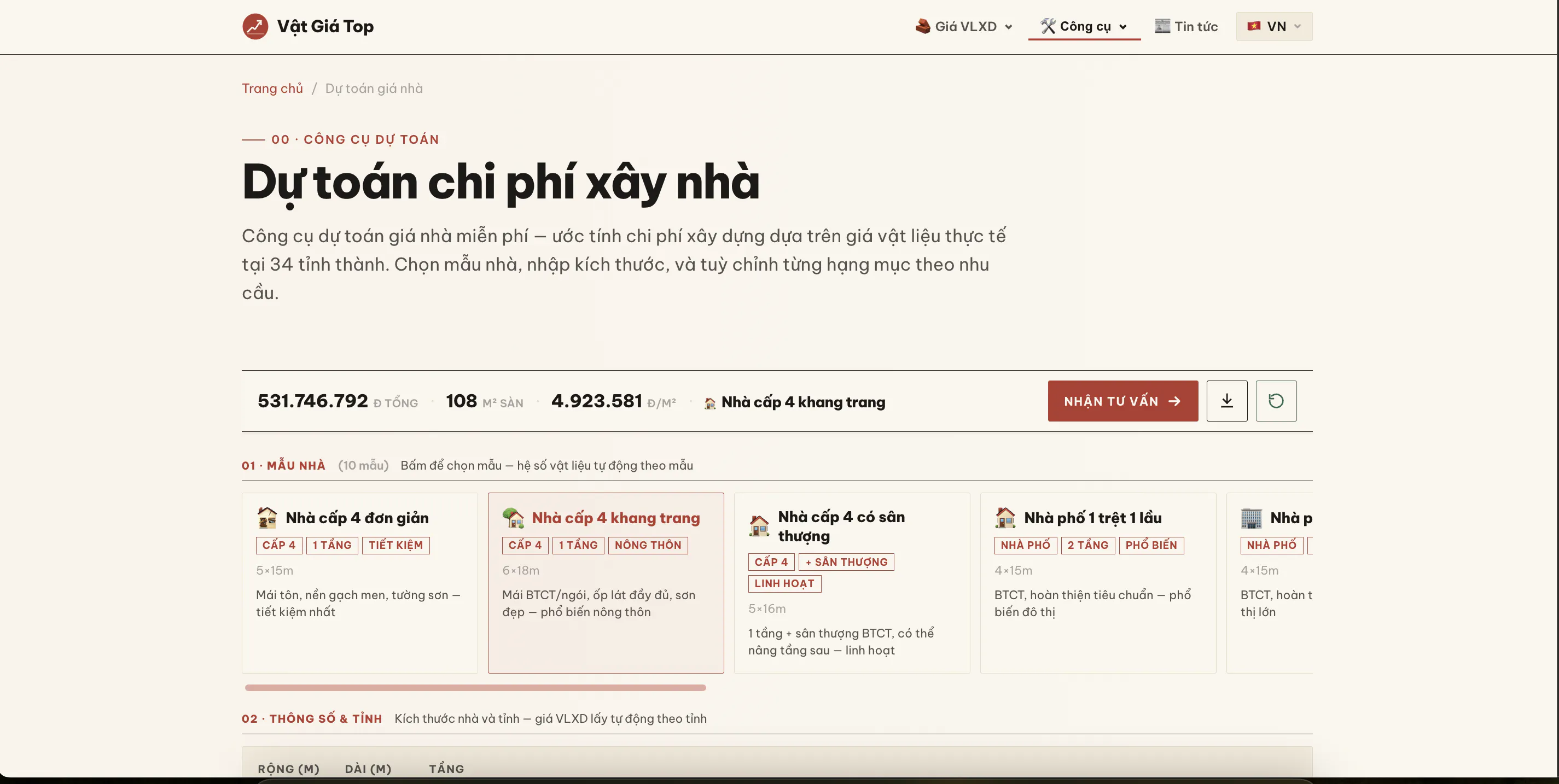Click the Phổ biến tag
Viewport: 1559px width, 784px height.
pos(1151,545)
